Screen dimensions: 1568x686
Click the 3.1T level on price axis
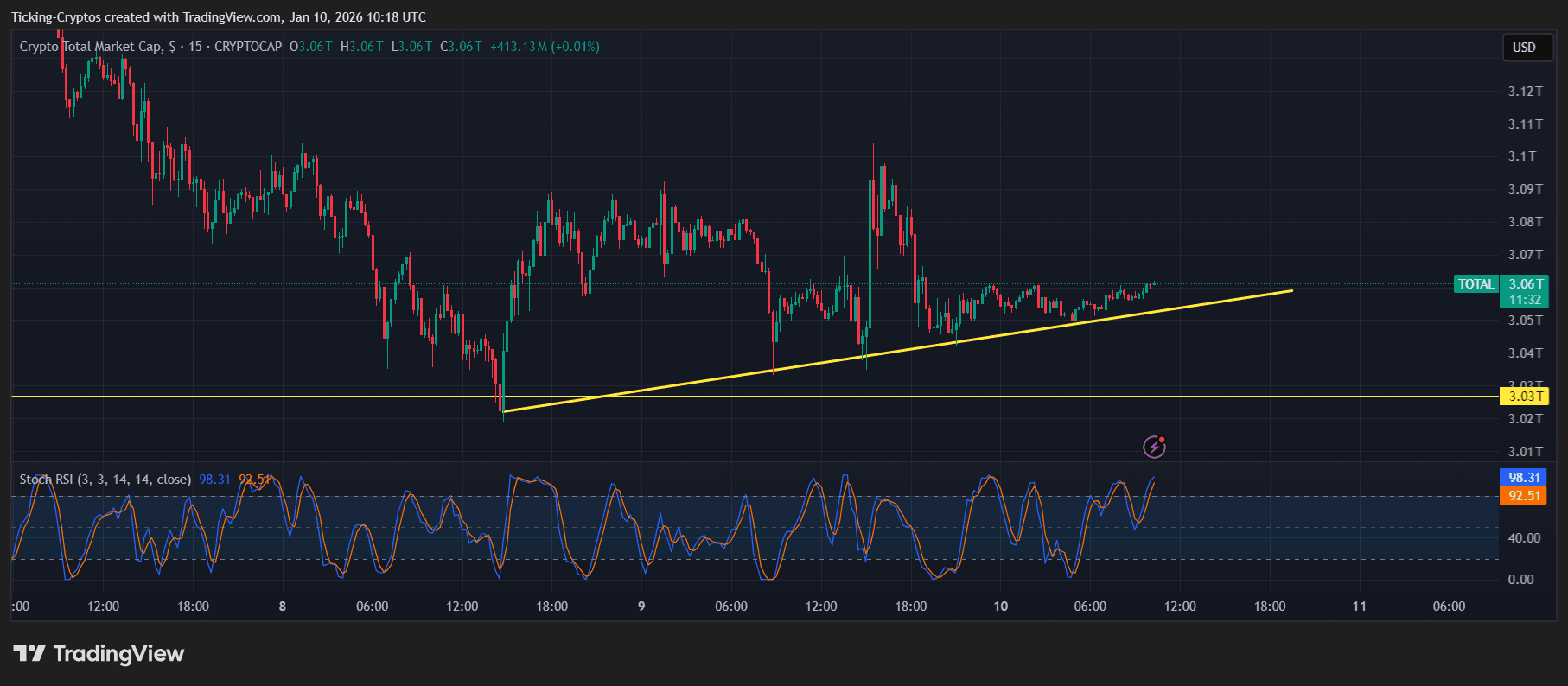(x=1521, y=156)
